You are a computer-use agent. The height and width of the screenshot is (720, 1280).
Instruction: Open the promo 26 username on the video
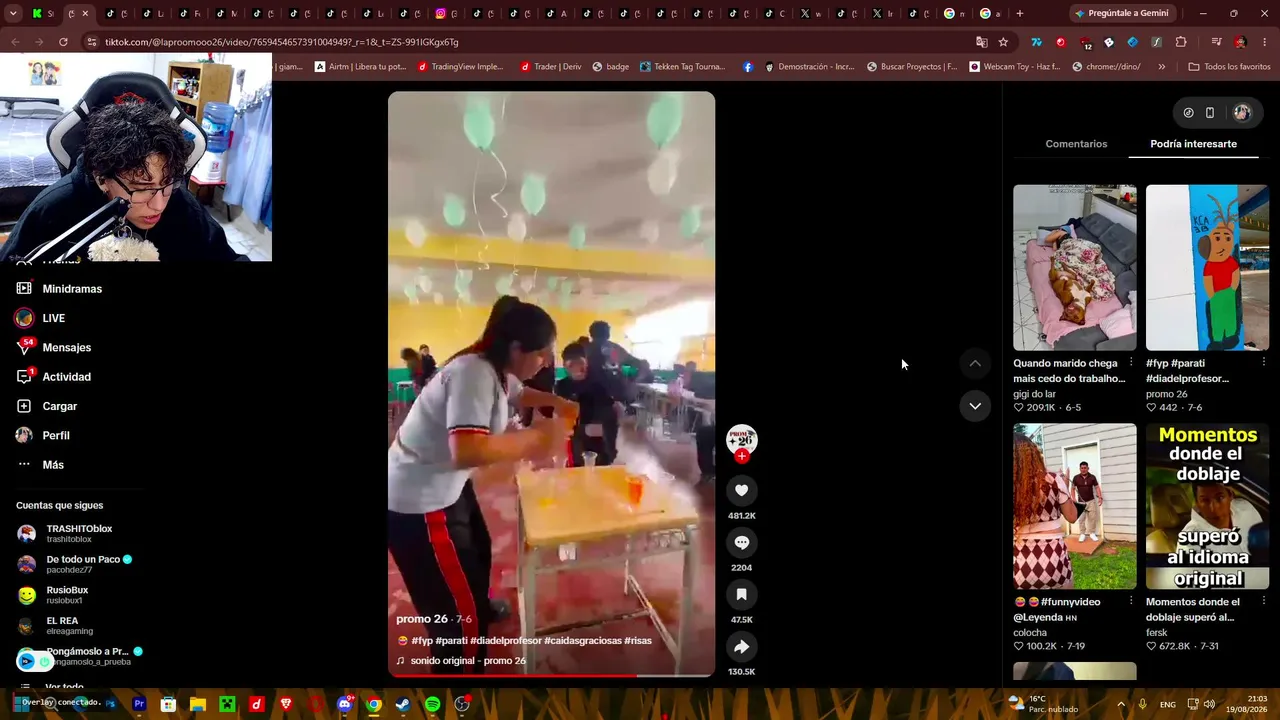422,620
